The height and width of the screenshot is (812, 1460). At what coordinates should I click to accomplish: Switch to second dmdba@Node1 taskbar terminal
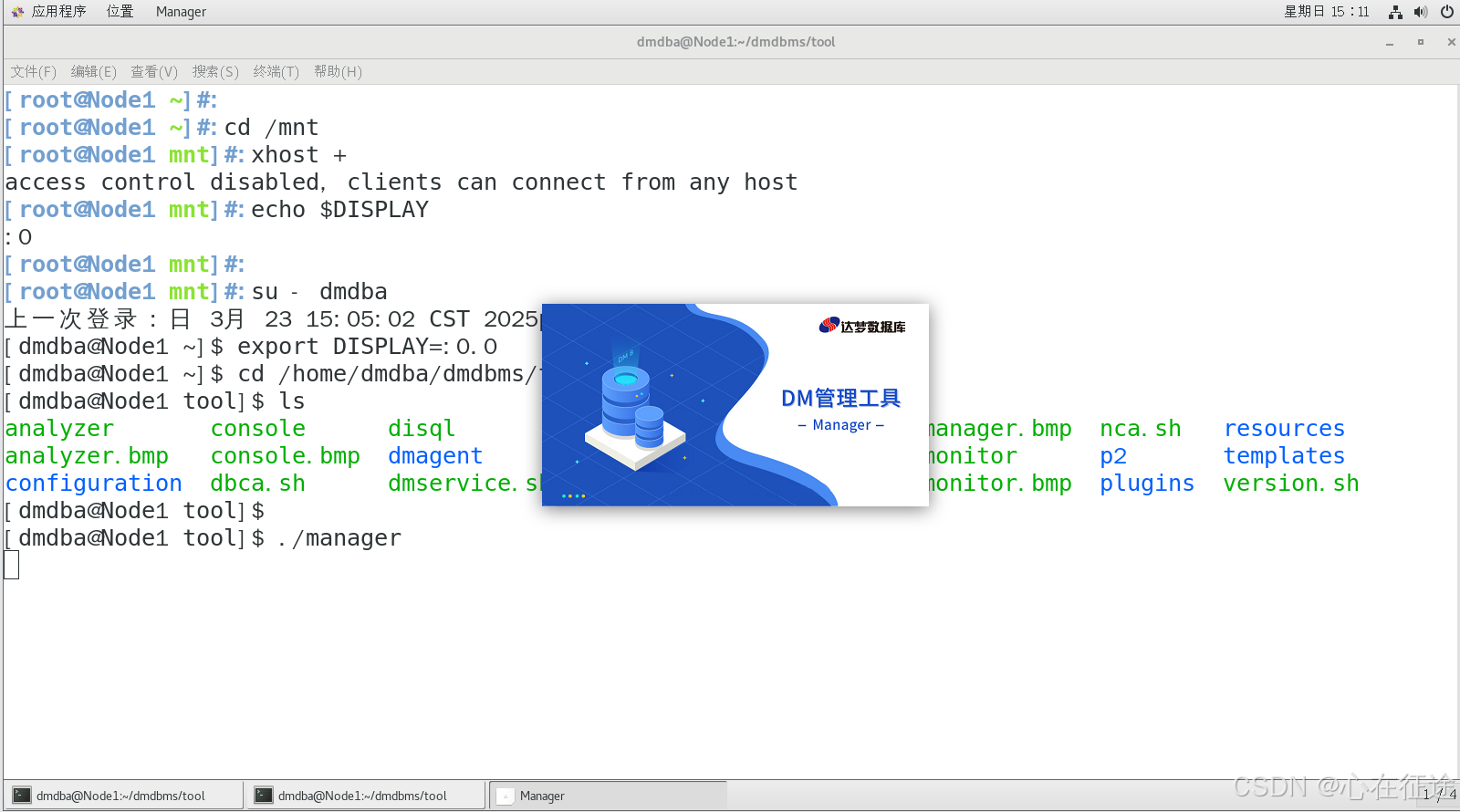[x=365, y=796]
